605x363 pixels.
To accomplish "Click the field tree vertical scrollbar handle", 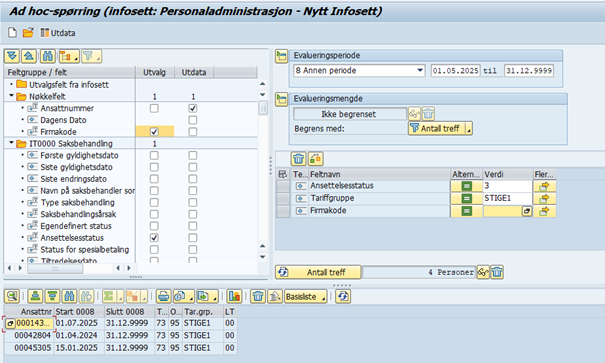I will 263,108.
